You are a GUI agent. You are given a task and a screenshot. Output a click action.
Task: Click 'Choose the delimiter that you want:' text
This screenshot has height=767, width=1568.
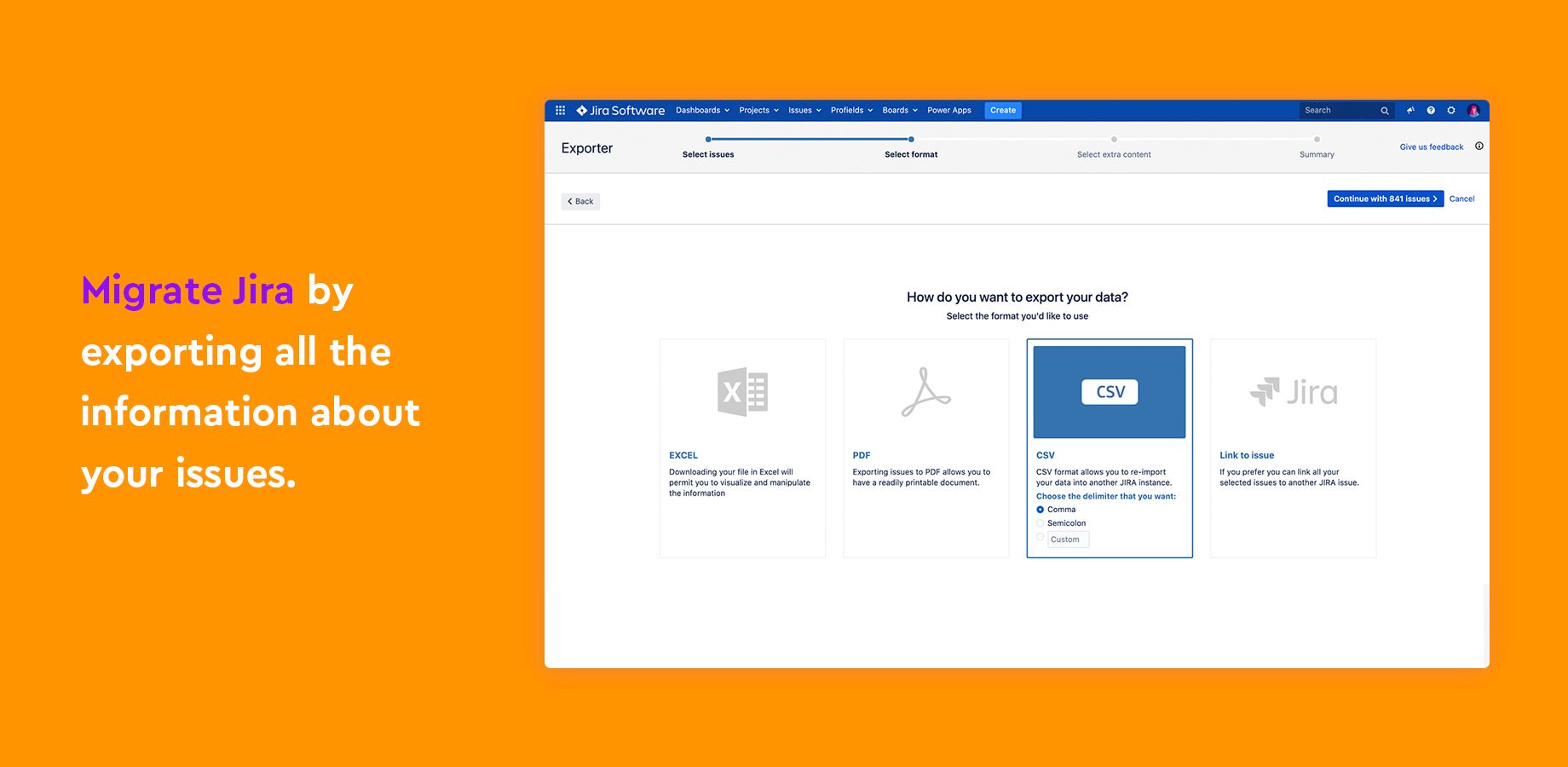click(x=1106, y=496)
